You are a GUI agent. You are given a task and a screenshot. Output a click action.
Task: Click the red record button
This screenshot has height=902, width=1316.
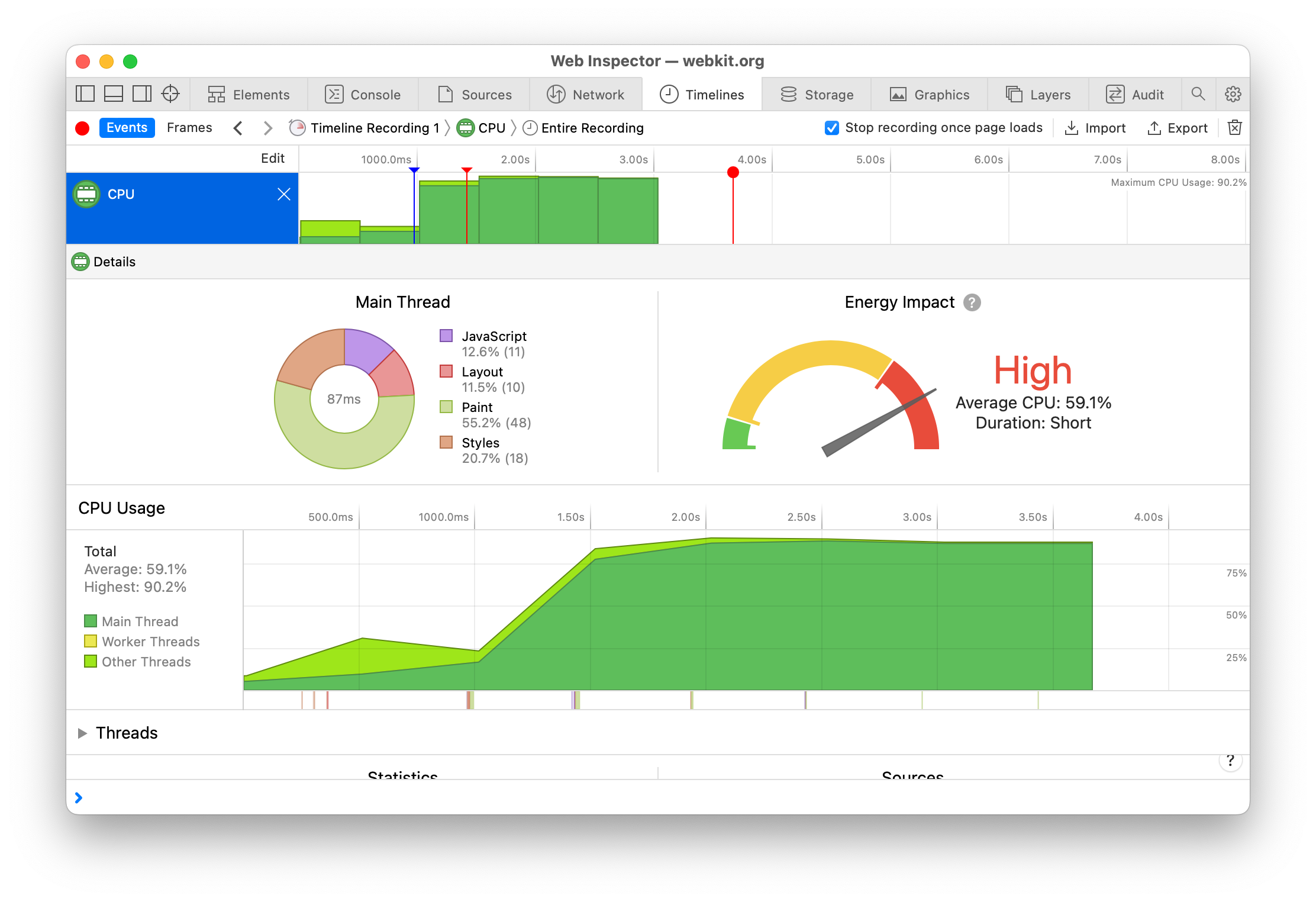coord(82,128)
